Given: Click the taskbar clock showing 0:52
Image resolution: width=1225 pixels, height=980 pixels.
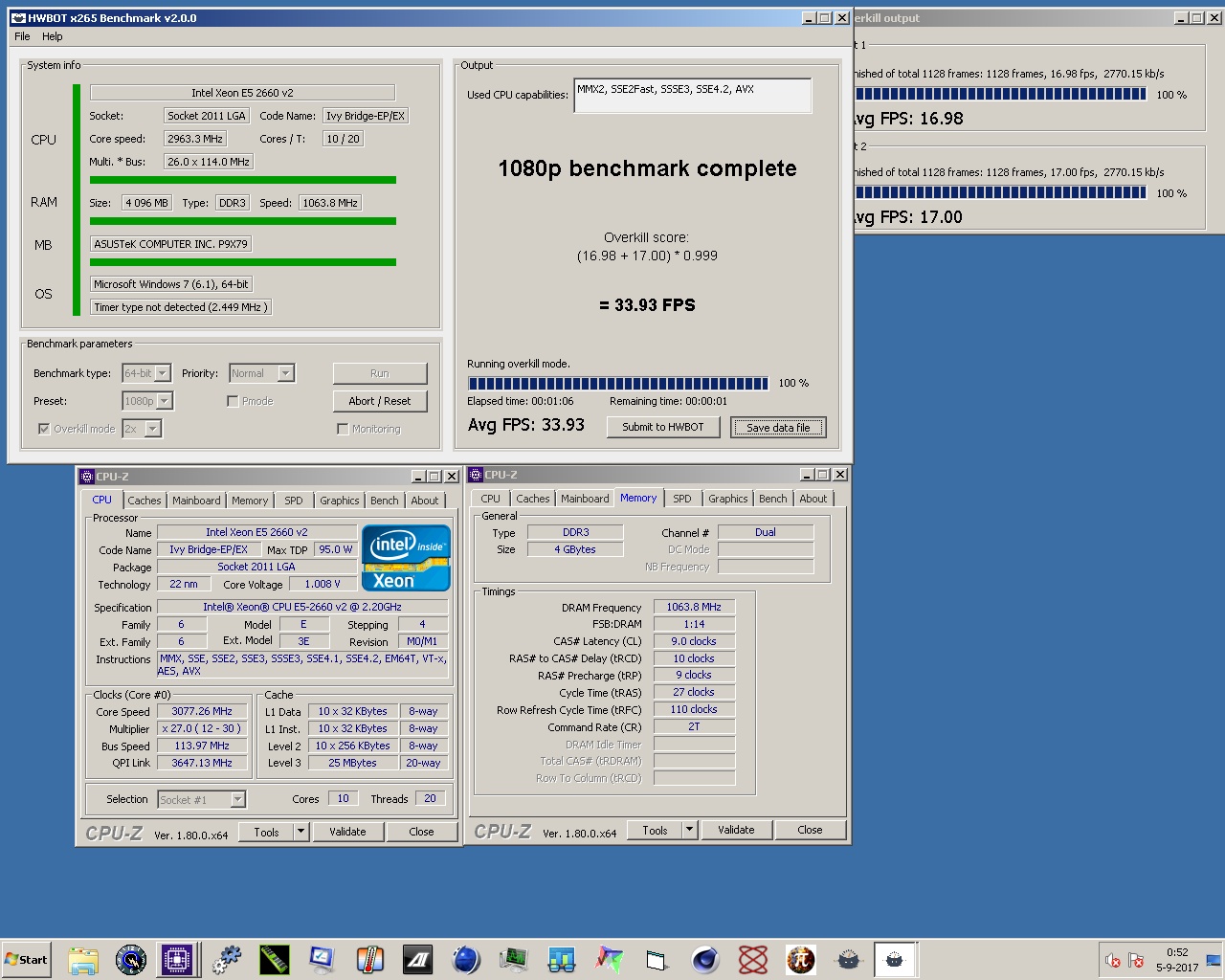Looking at the screenshot, I should pos(1177,960).
